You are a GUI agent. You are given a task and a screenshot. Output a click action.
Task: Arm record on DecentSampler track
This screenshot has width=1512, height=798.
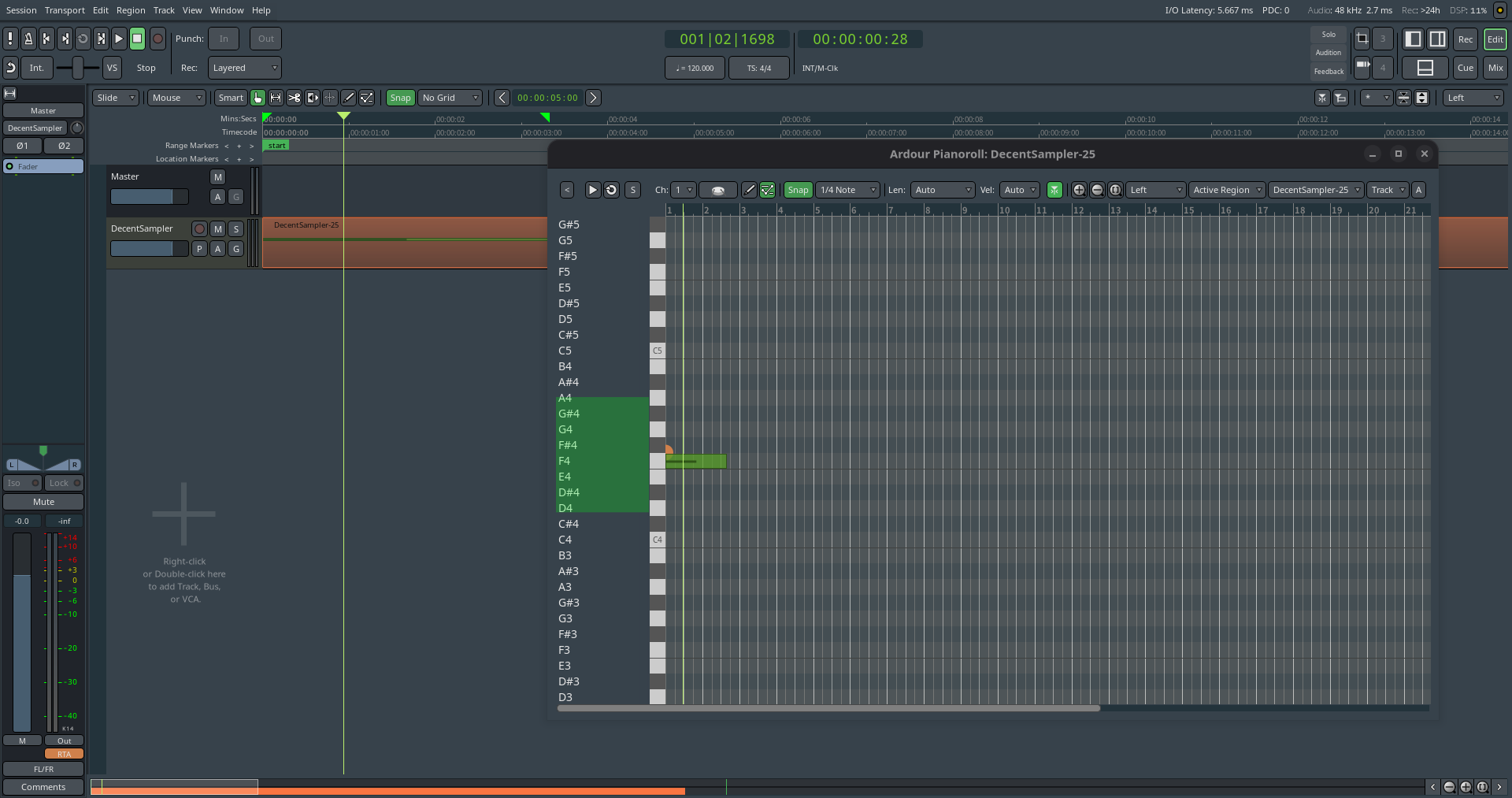tap(200, 229)
